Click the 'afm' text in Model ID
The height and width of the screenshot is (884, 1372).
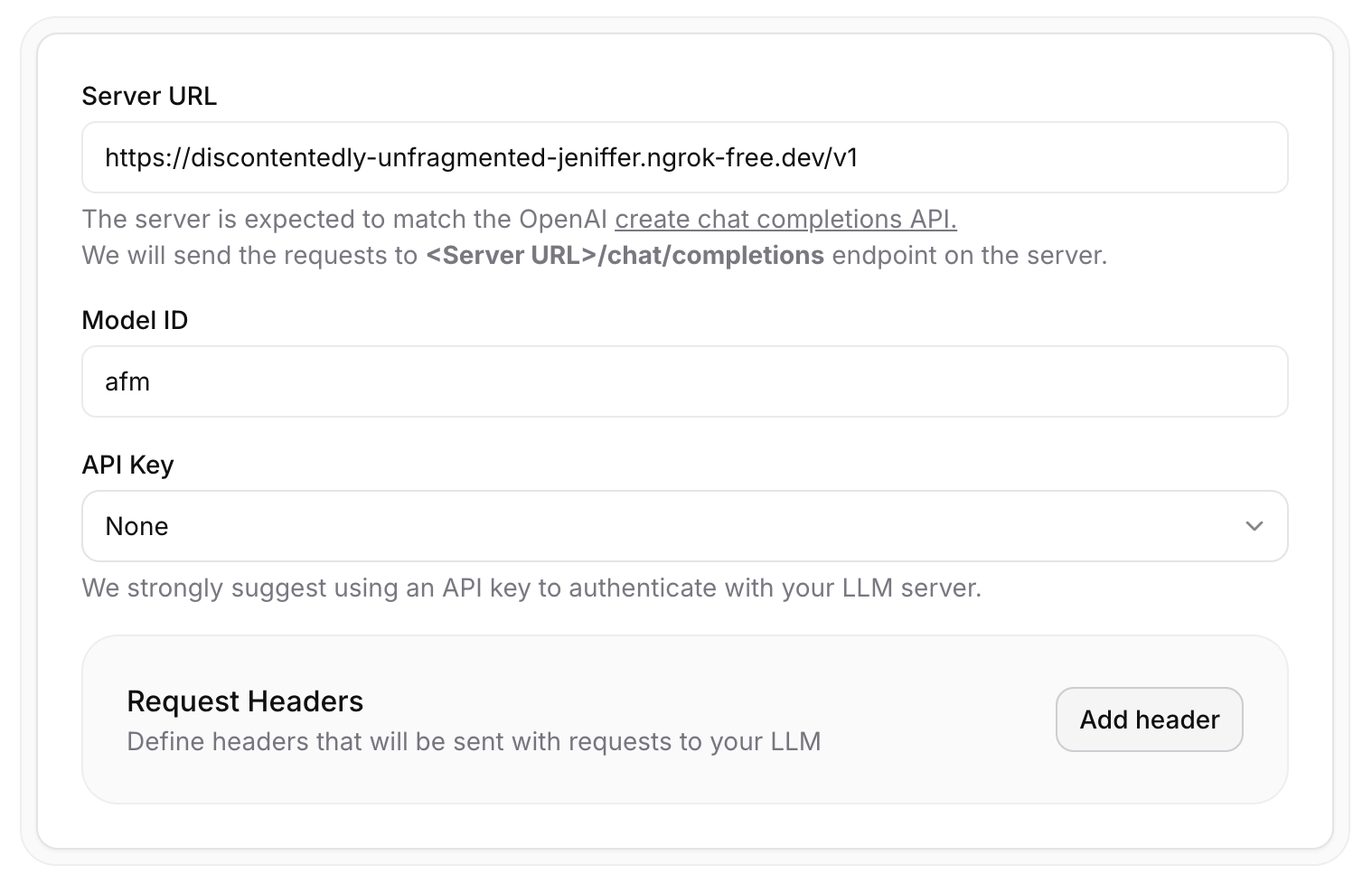point(127,382)
